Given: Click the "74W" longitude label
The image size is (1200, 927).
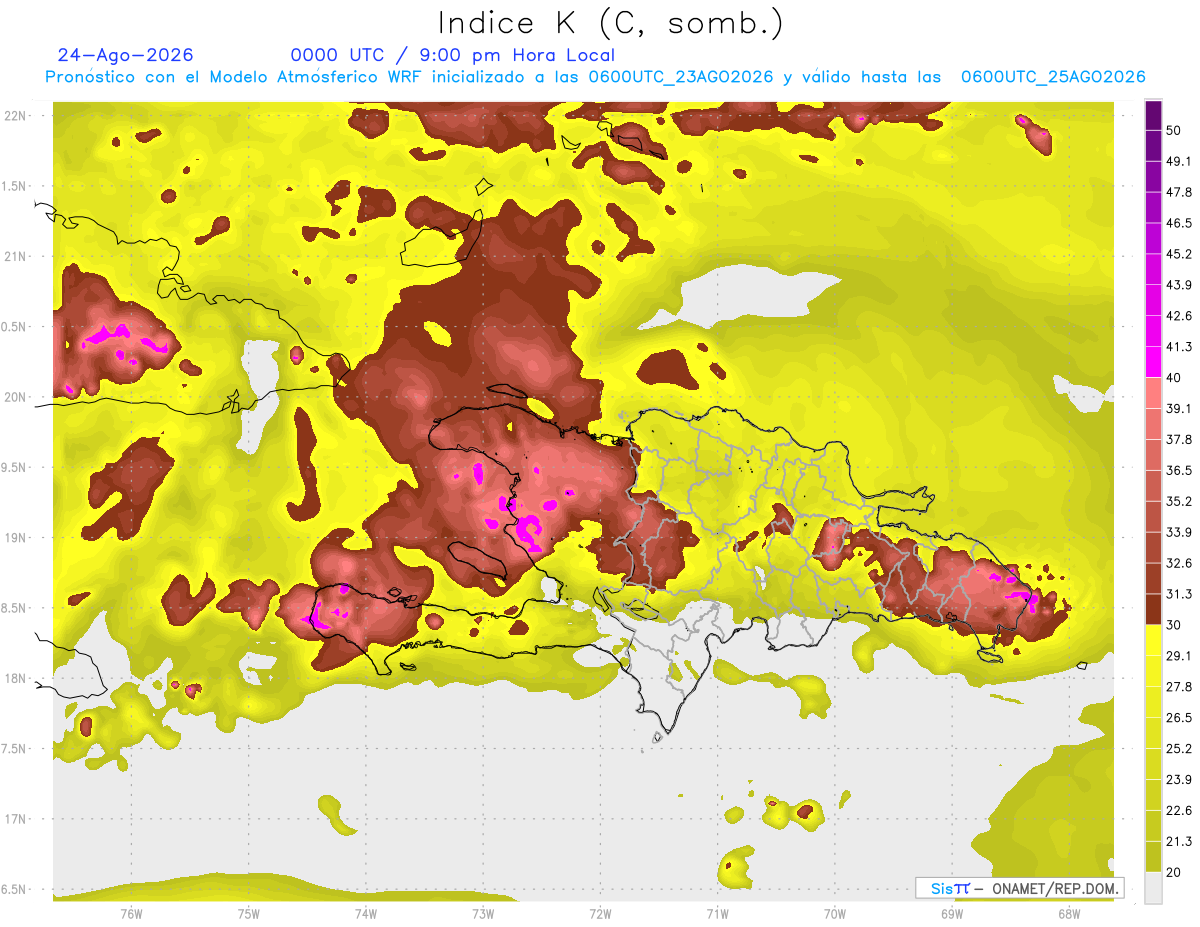Looking at the screenshot, I should (x=366, y=914).
